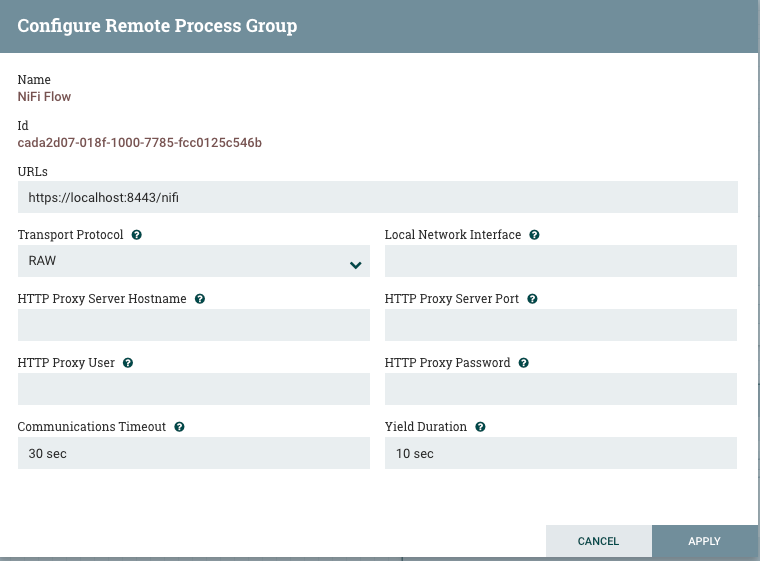This screenshot has width=760, height=561.
Task: Focus the URLs input field
Action: [x=378, y=198]
